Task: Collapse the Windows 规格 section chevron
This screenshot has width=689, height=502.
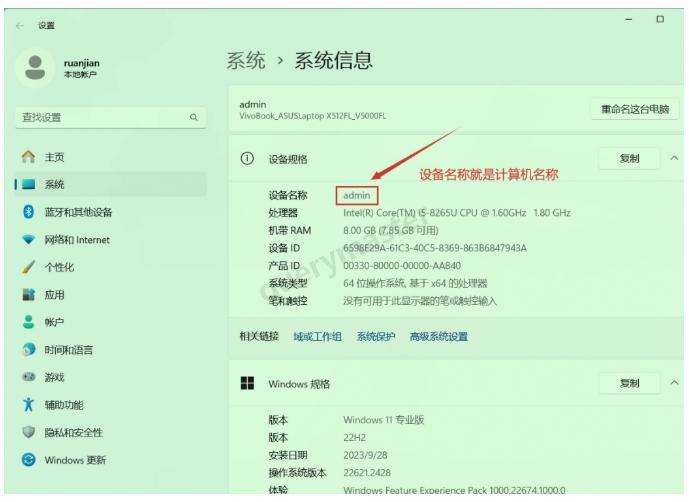Action: pyautogui.click(x=674, y=383)
